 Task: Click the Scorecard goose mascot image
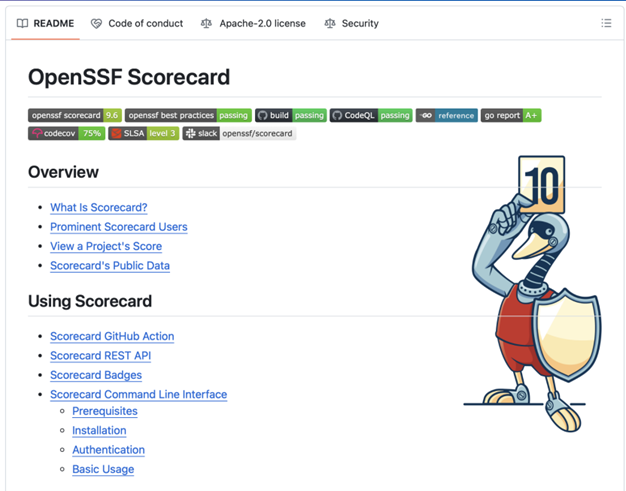pyautogui.click(x=533, y=294)
